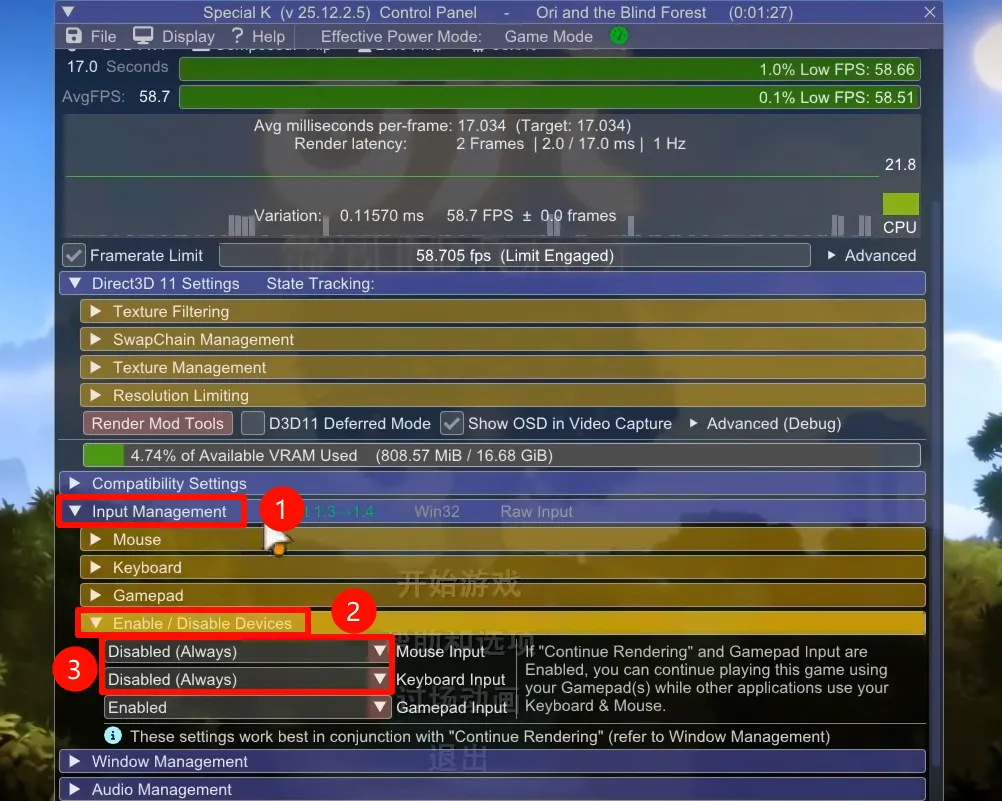Click the info icon beside Continue Rendering note

click(113, 735)
